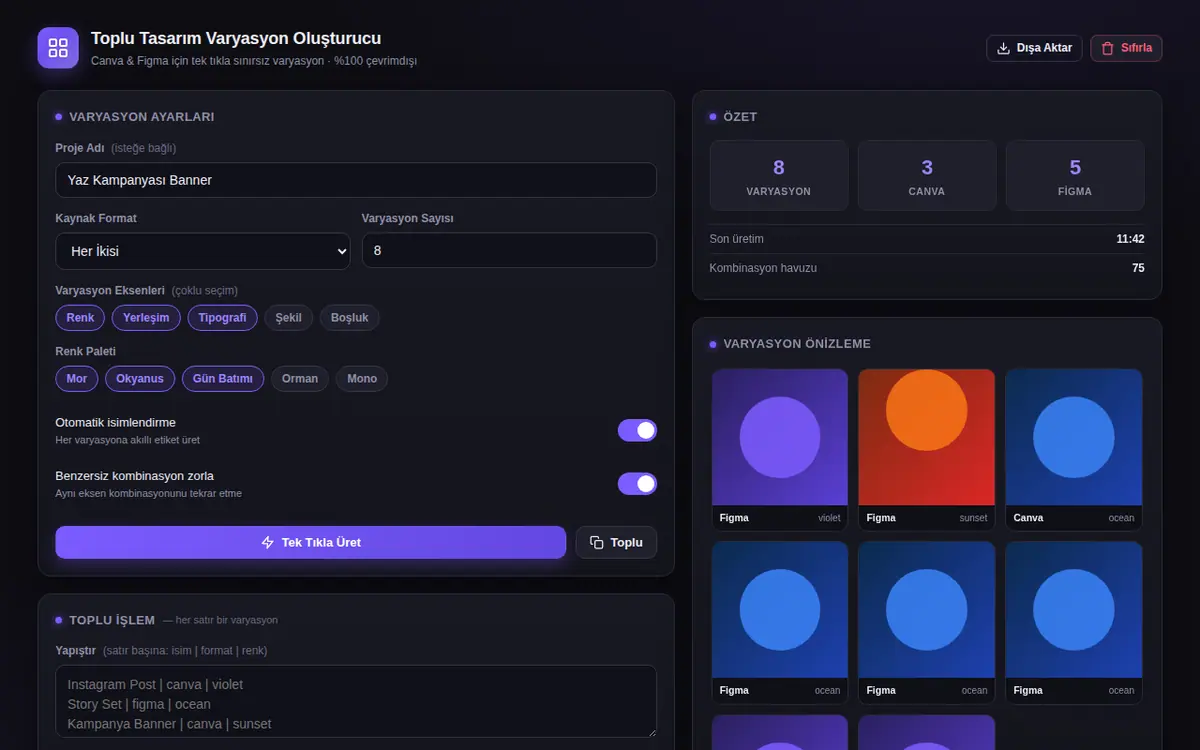Click the trash icon in Sıfırla
This screenshot has width=1200, height=750.
click(1108, 48)
